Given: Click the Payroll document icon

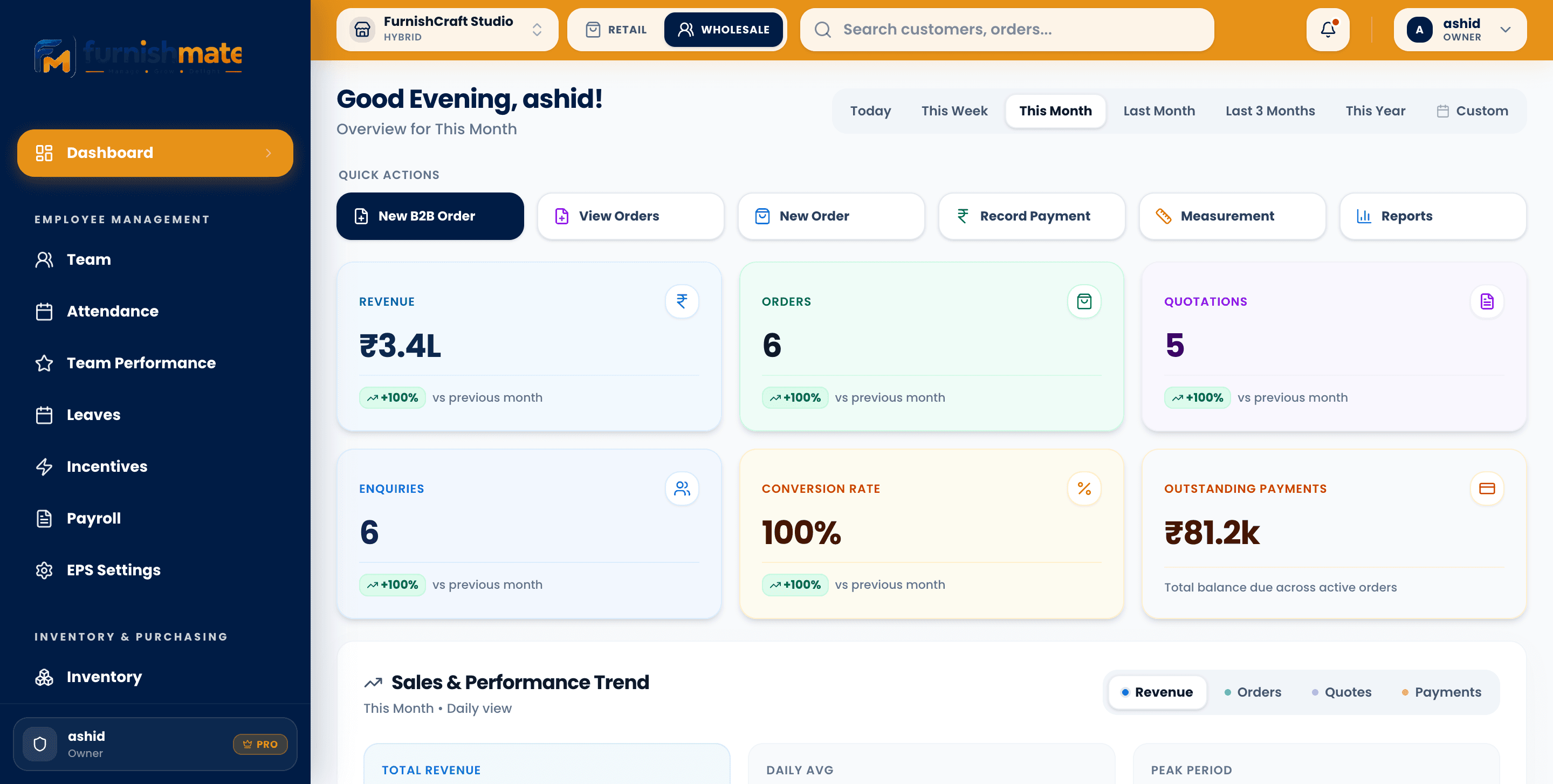Looking at the screenshot, I should [44, 518].
